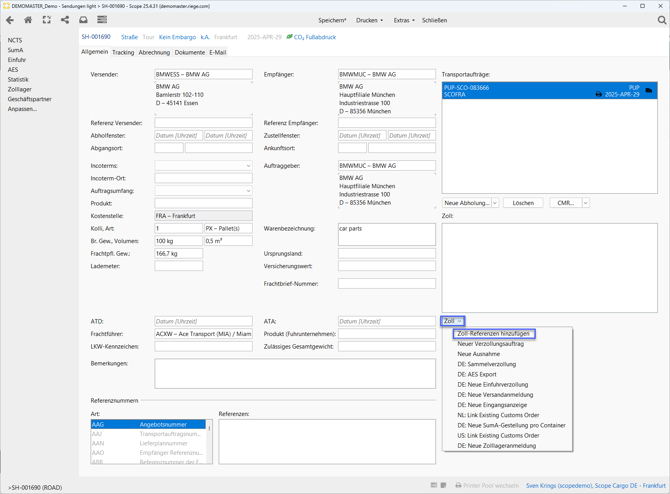The image size is (670, 494).
Task: Open Zolllager in the left sidebar
Action: pos(19,89)
